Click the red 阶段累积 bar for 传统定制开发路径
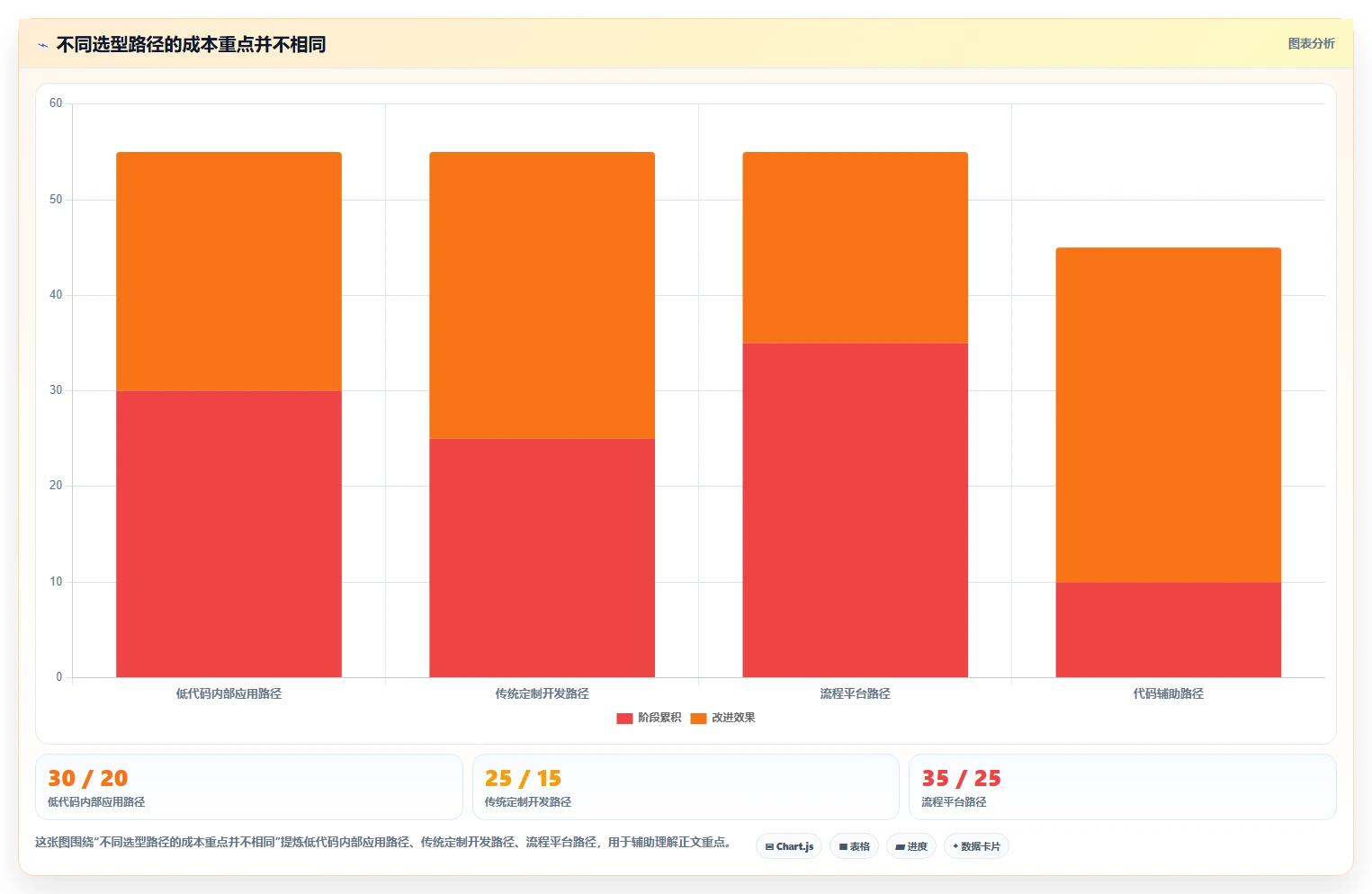Viewport: 1372px width, 894px height. click(542, 558)
